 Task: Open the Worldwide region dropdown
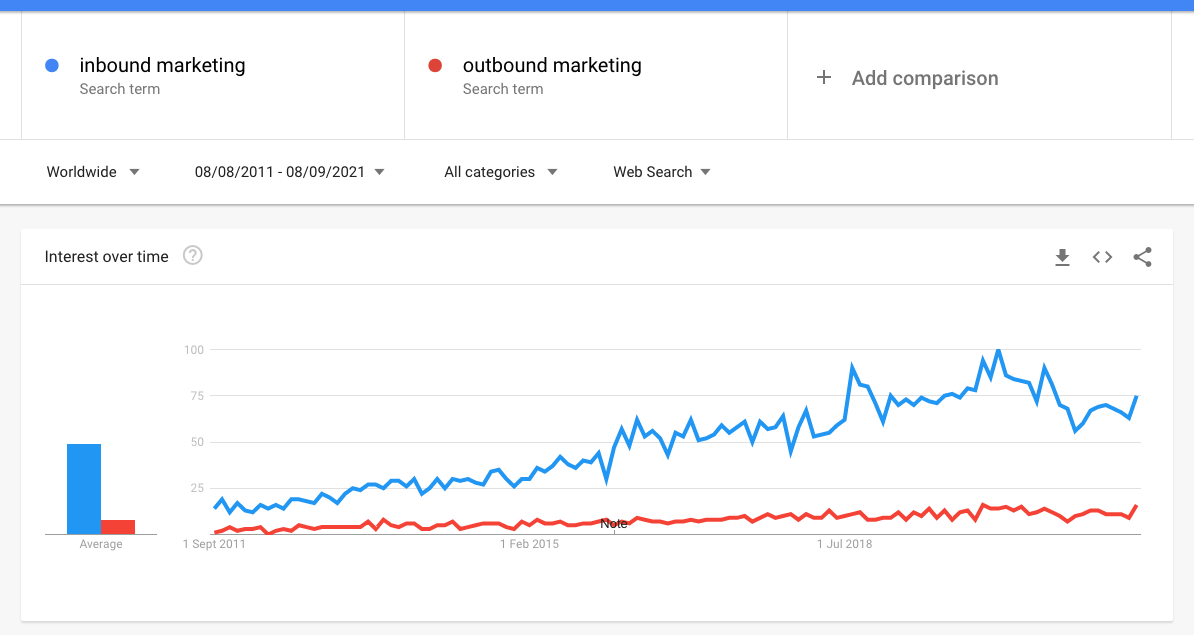pos(92,172)
